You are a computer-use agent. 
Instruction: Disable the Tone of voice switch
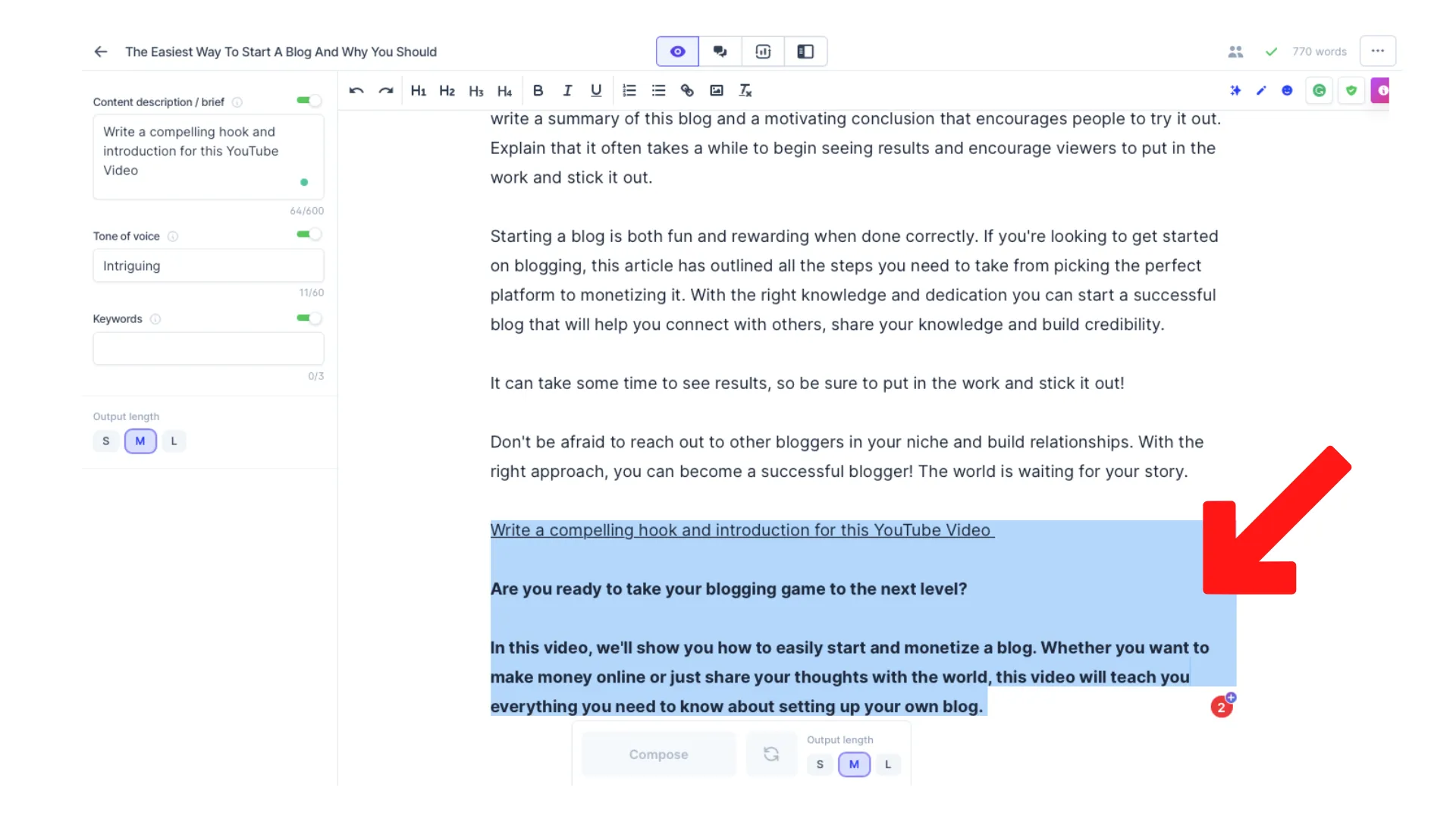point(309,235)
